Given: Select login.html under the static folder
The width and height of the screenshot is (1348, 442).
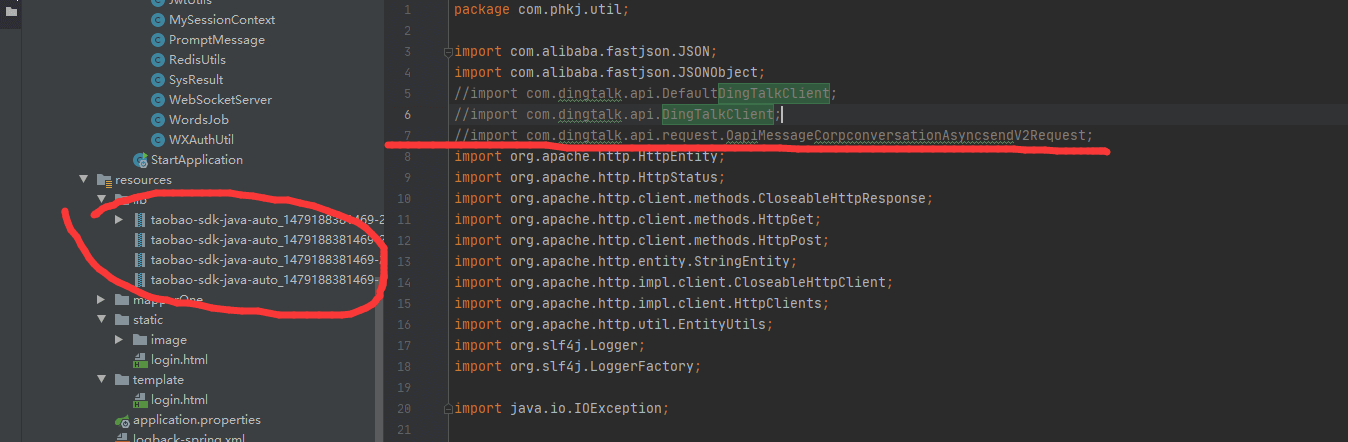Looking at the screenshot, I should point(179,360).
